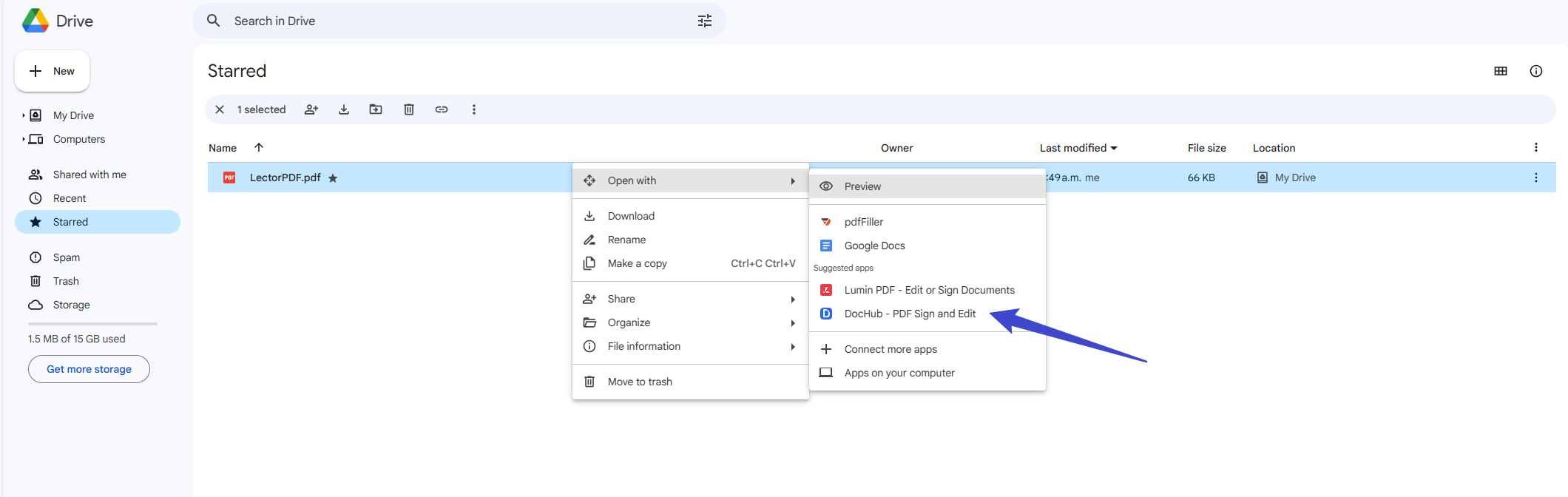Screen dimensions: 1568x497
Task: Click the trash icon in selection toolbar
Action: click(409, 109)
